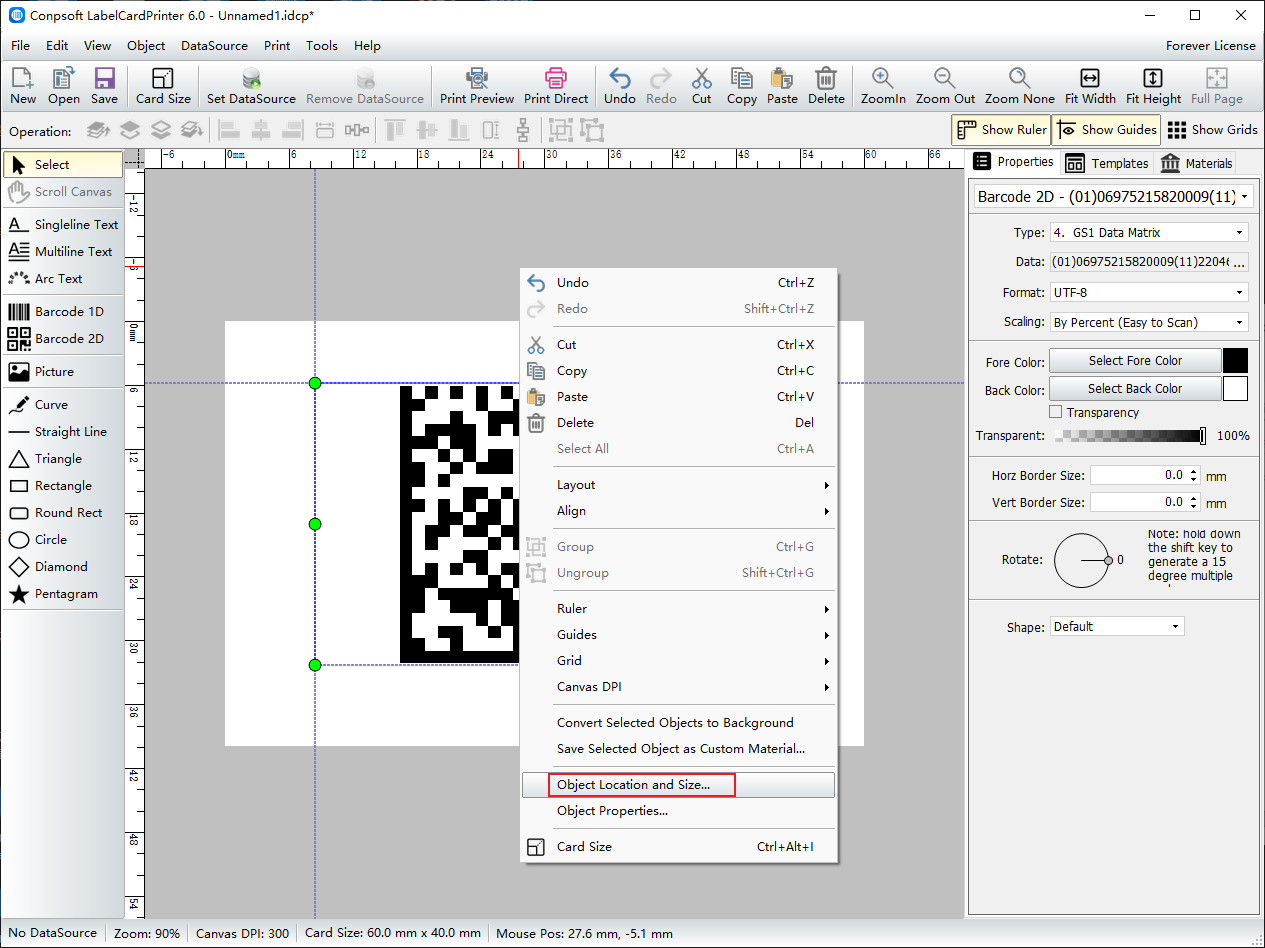The width and height of the screenshot is (1265, 948).
Task: Pick the Straight Line tool
Action: coord(62,432)
